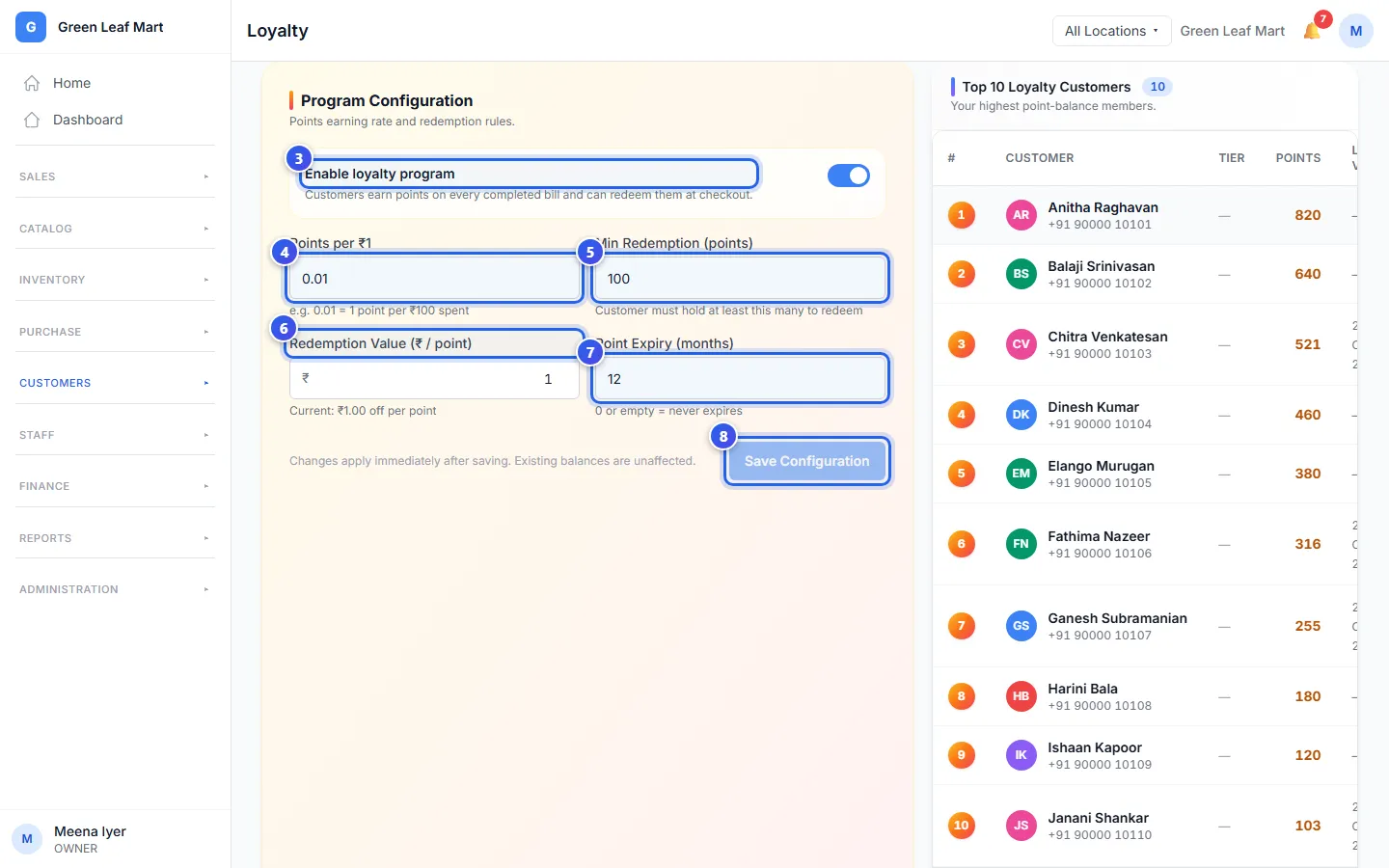Expand the Catalog sidebar section

click(x=115, y=229)
